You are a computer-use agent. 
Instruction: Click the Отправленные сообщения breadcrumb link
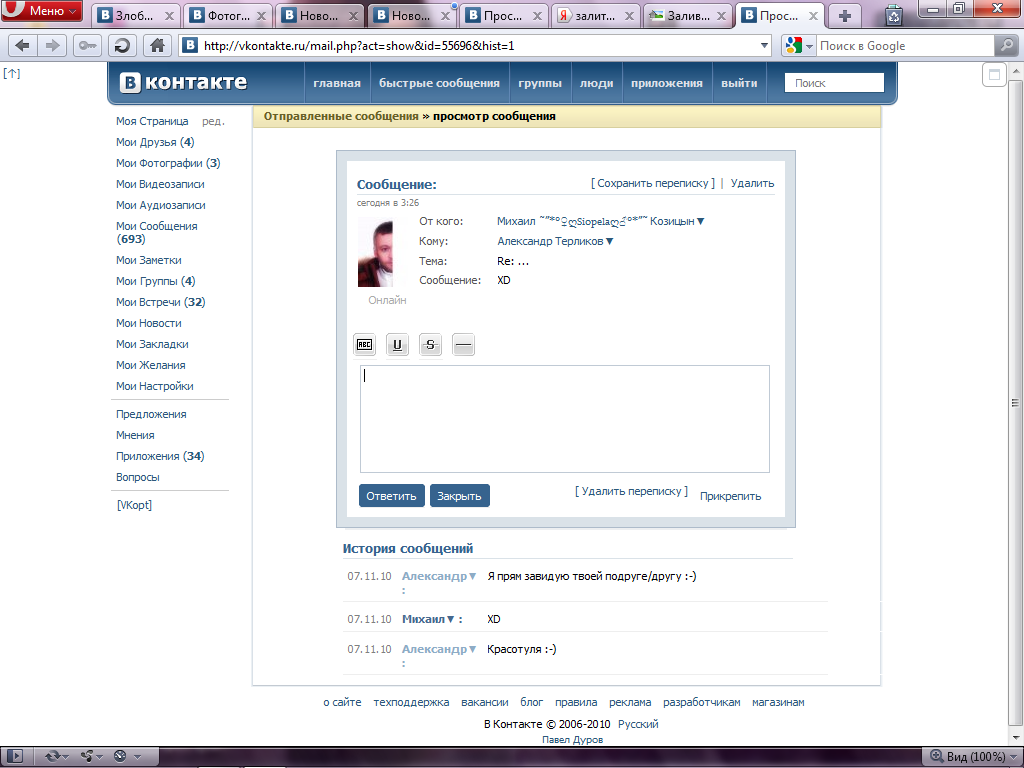coord(341,116)
